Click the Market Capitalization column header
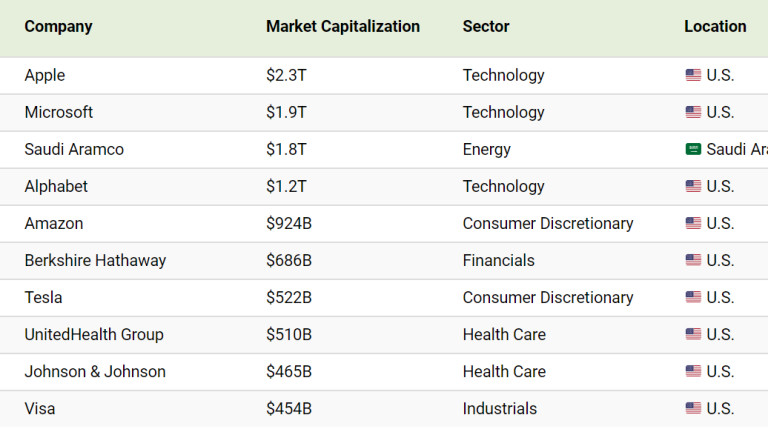Image resolution: width=768 pixels, height=432 pixels. click(343, 27)
